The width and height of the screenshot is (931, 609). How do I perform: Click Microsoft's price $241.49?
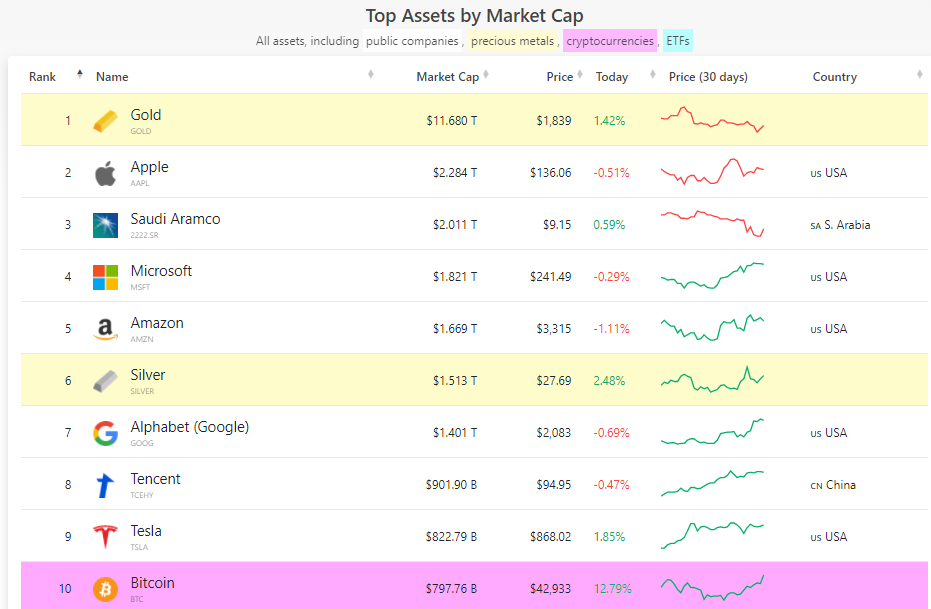[x=550, y=277]
